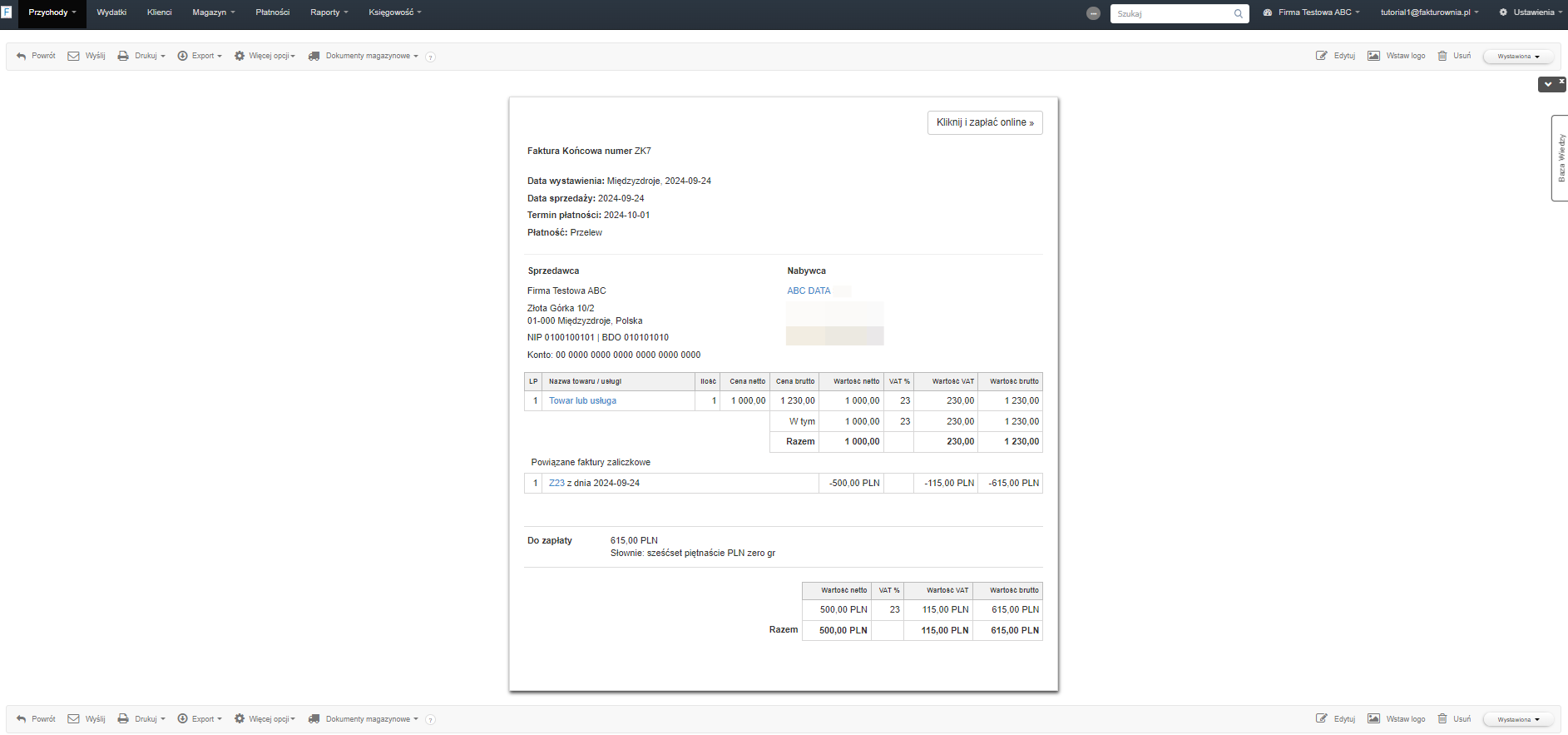This screenshot has width=1568, height=735.
Task: Open Export dropdown in top toolbar
Action: tap(200, 56)
